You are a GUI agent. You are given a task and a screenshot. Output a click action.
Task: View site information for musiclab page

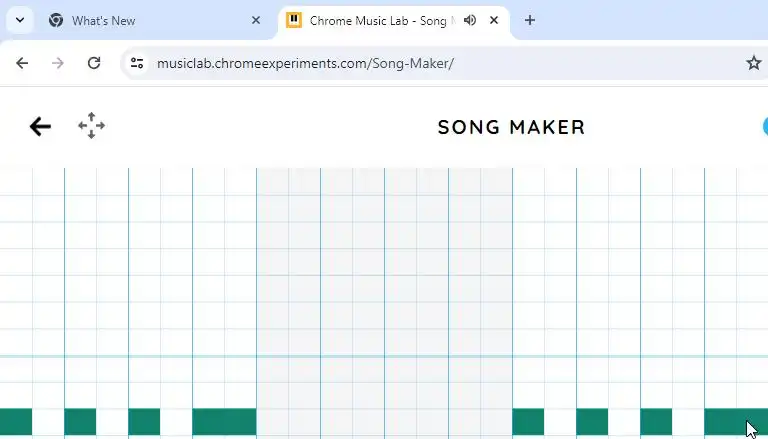(137, 63)
